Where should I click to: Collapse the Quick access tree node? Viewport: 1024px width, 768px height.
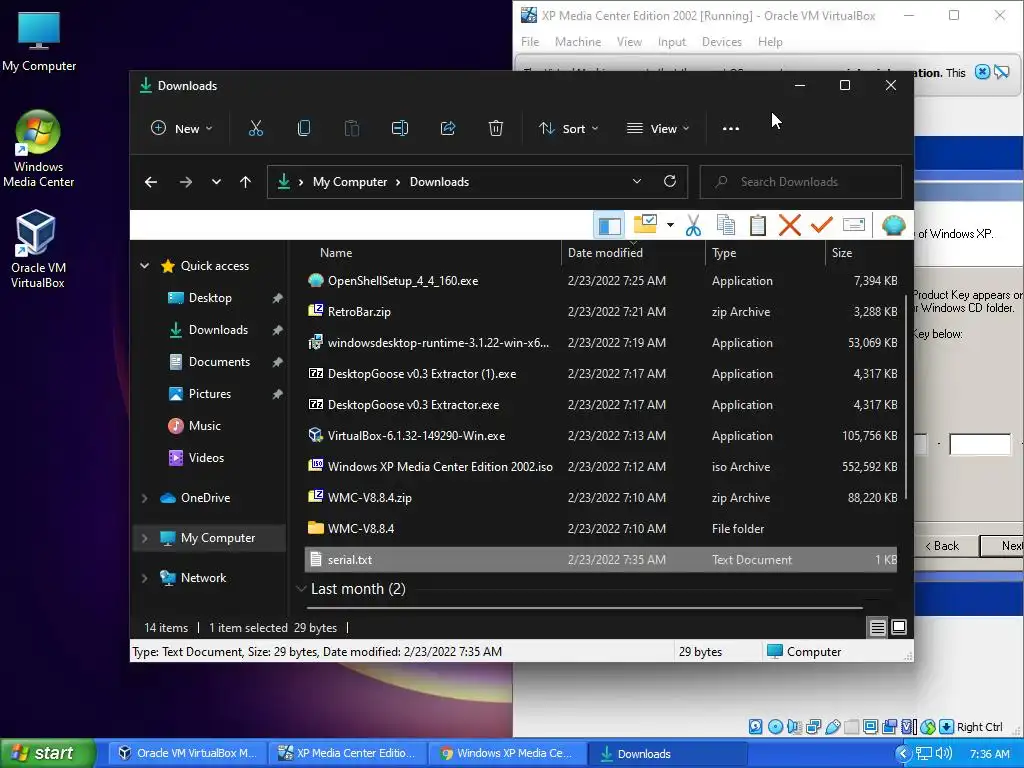tap(144, 266)
